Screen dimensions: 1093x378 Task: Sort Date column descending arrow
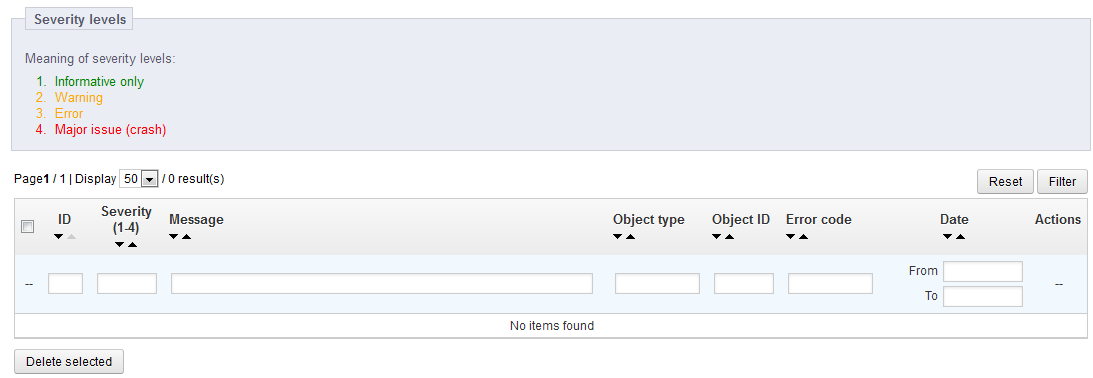click(948, 237)
